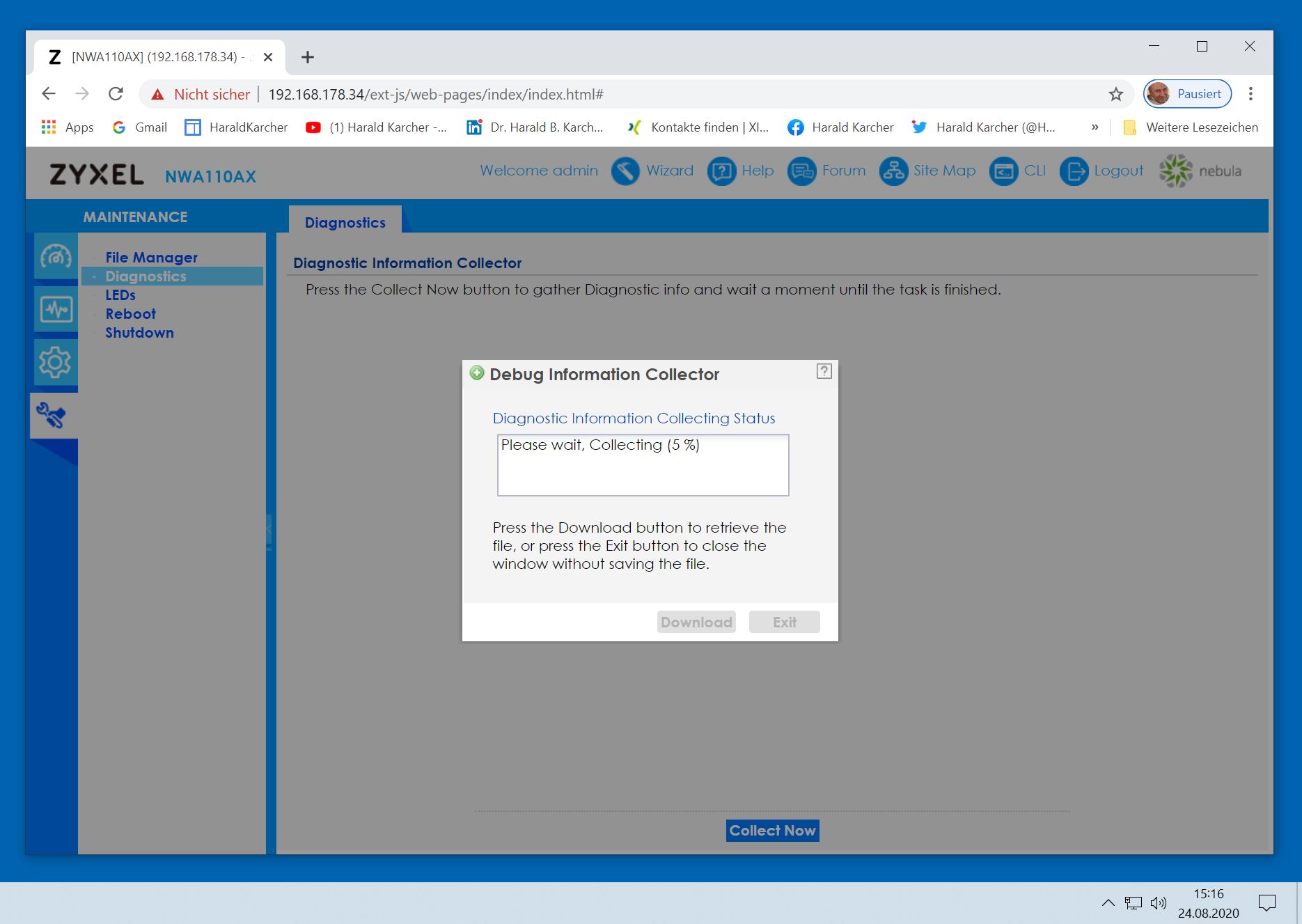Launch the Wizard icon in header
The image size is (1302, 924).
tap(625, 171)
